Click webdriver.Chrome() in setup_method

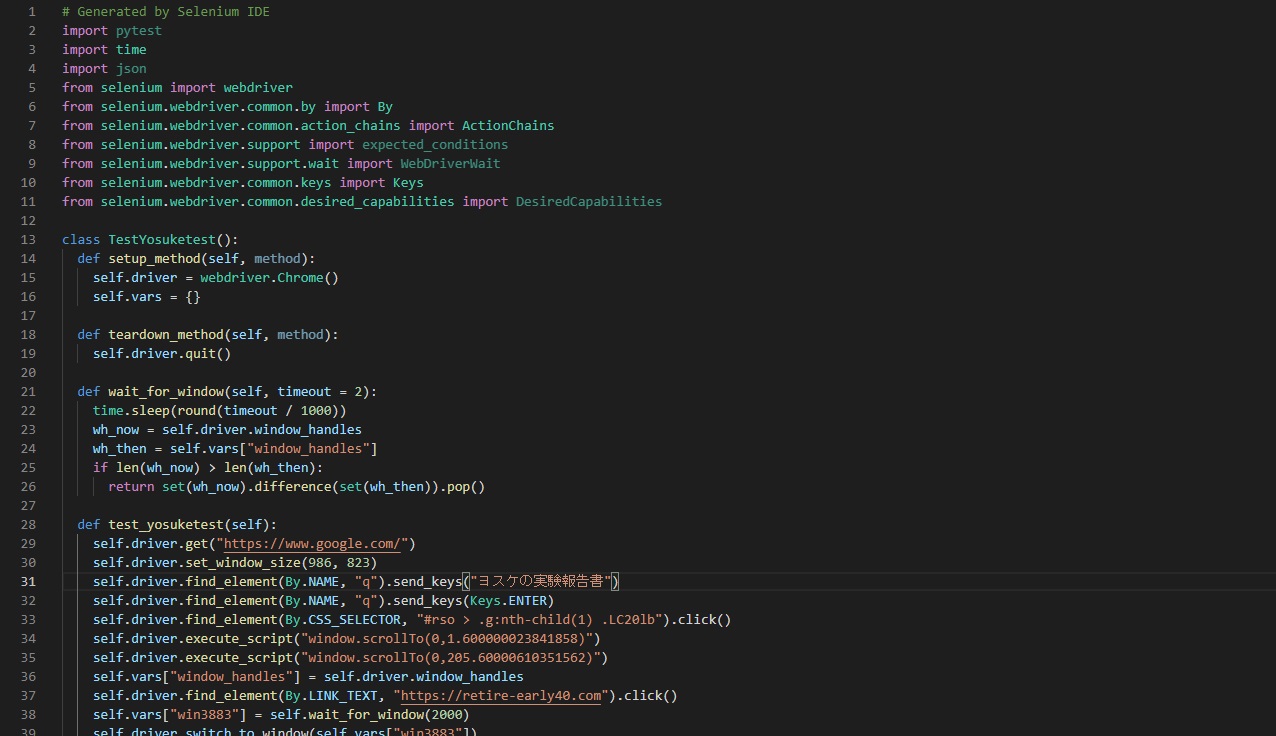[x=269, y=278]
